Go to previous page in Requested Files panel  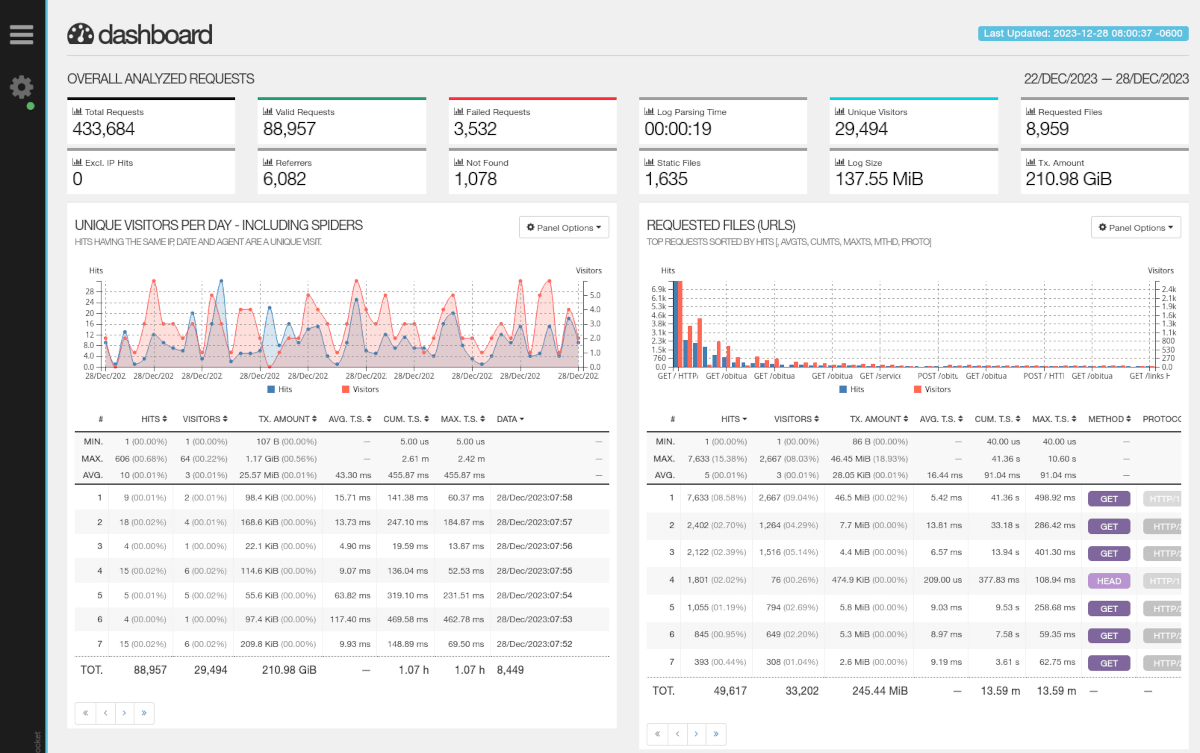point(677,734)
